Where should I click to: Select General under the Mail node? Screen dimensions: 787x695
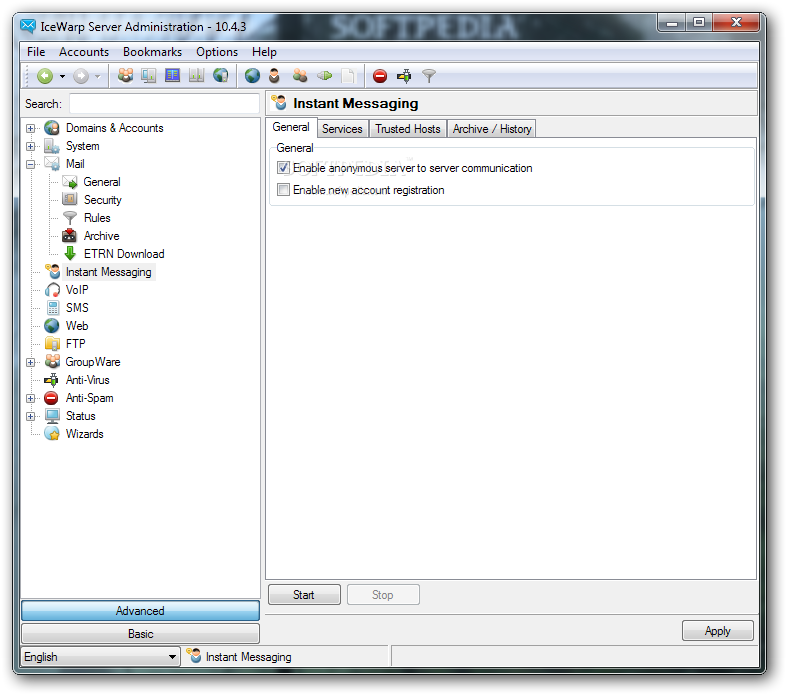102,182
